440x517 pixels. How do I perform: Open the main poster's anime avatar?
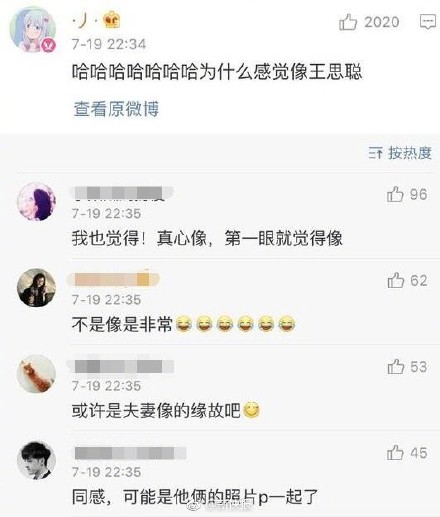(x=32, y=30)
